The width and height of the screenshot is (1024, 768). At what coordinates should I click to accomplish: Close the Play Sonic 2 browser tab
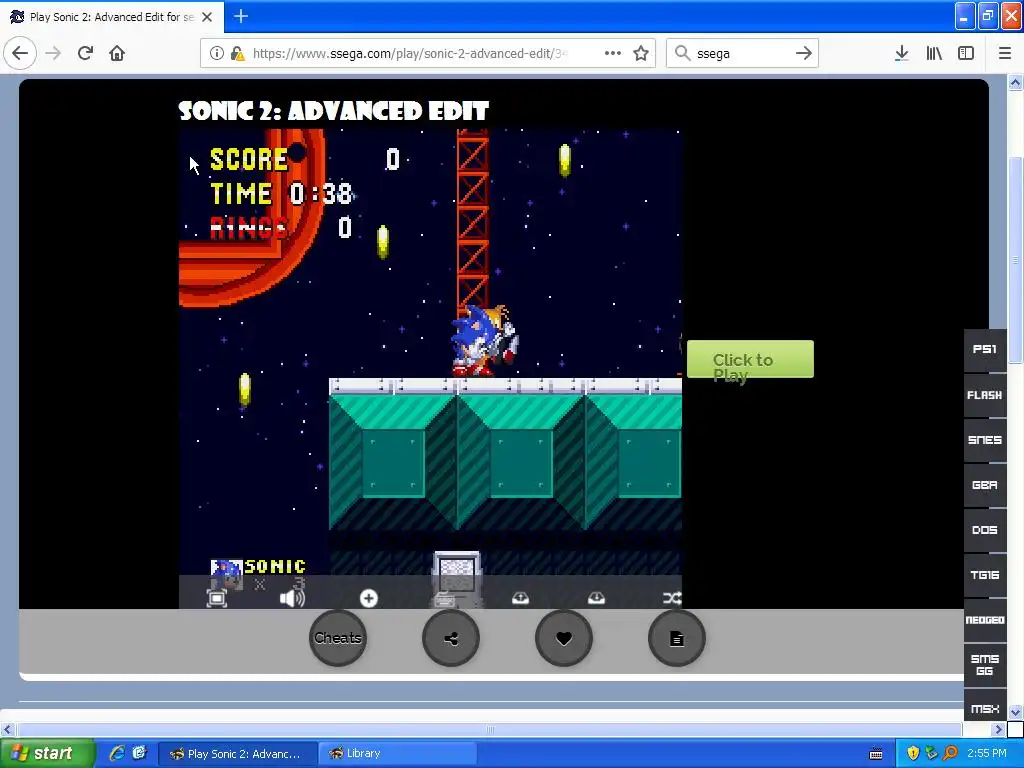click(x=207, y=17)
